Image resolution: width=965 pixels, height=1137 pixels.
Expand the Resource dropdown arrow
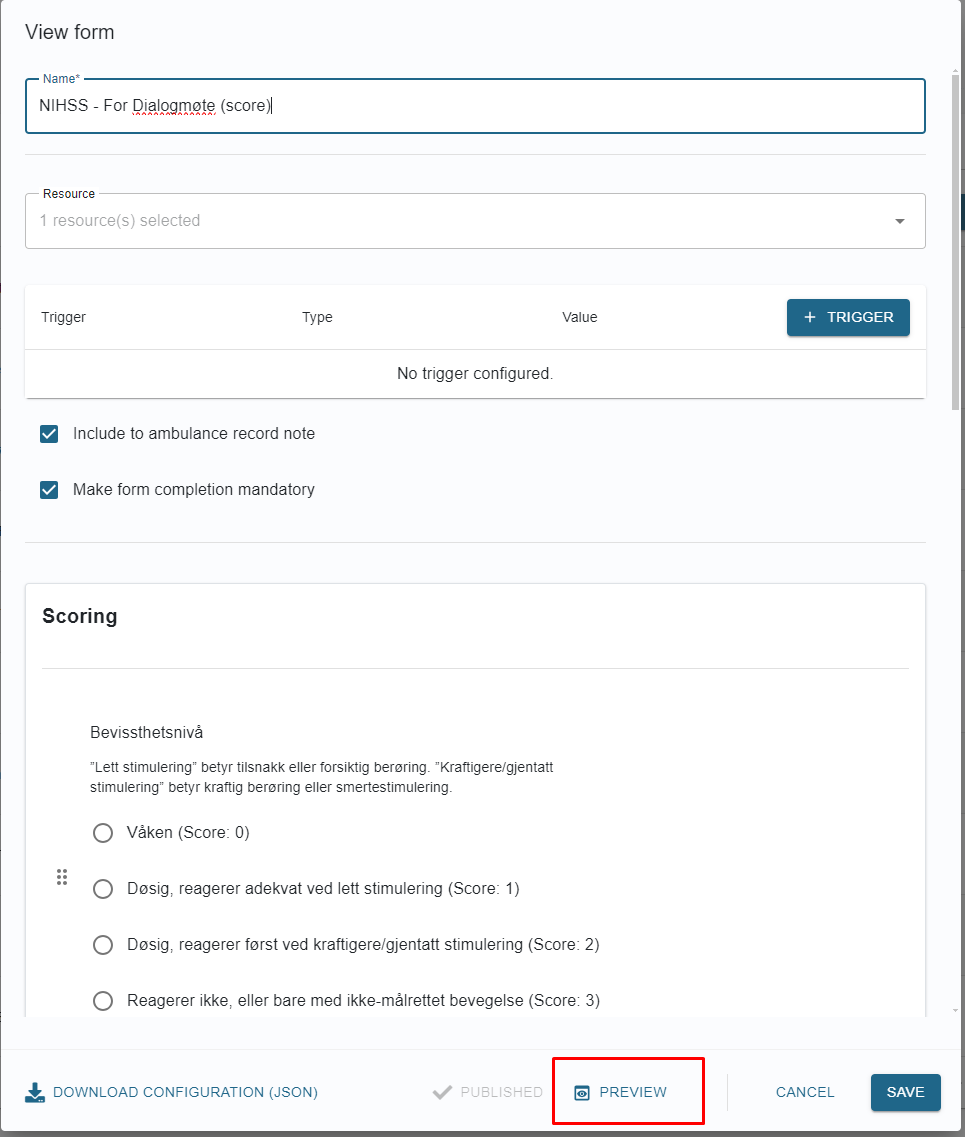click(900, 221)
